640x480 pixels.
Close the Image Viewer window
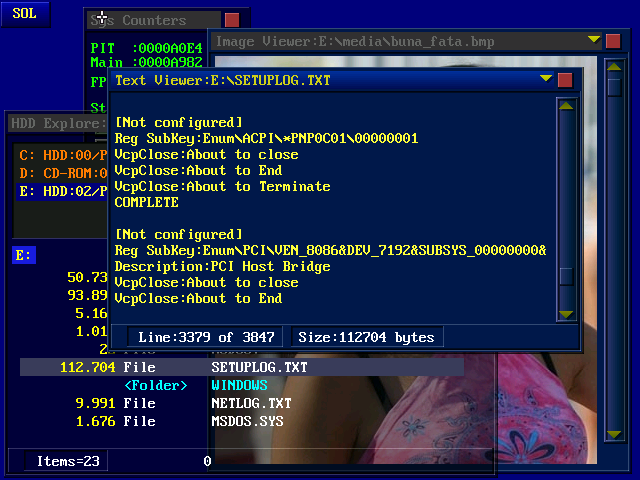[x=613, y=41]
